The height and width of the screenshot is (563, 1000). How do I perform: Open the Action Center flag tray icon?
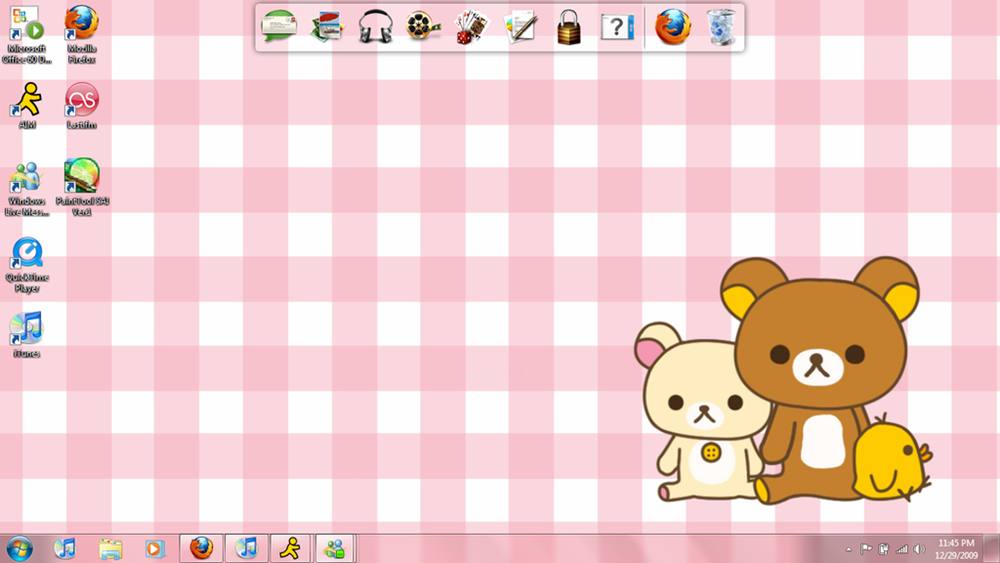tap(866, 549)
